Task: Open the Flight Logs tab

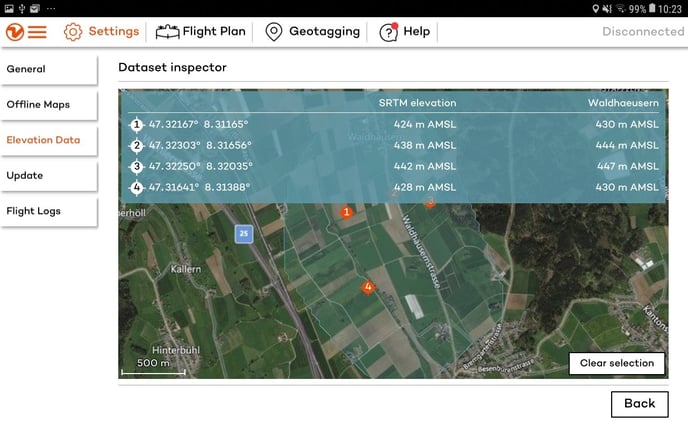Action: [48, 211]
